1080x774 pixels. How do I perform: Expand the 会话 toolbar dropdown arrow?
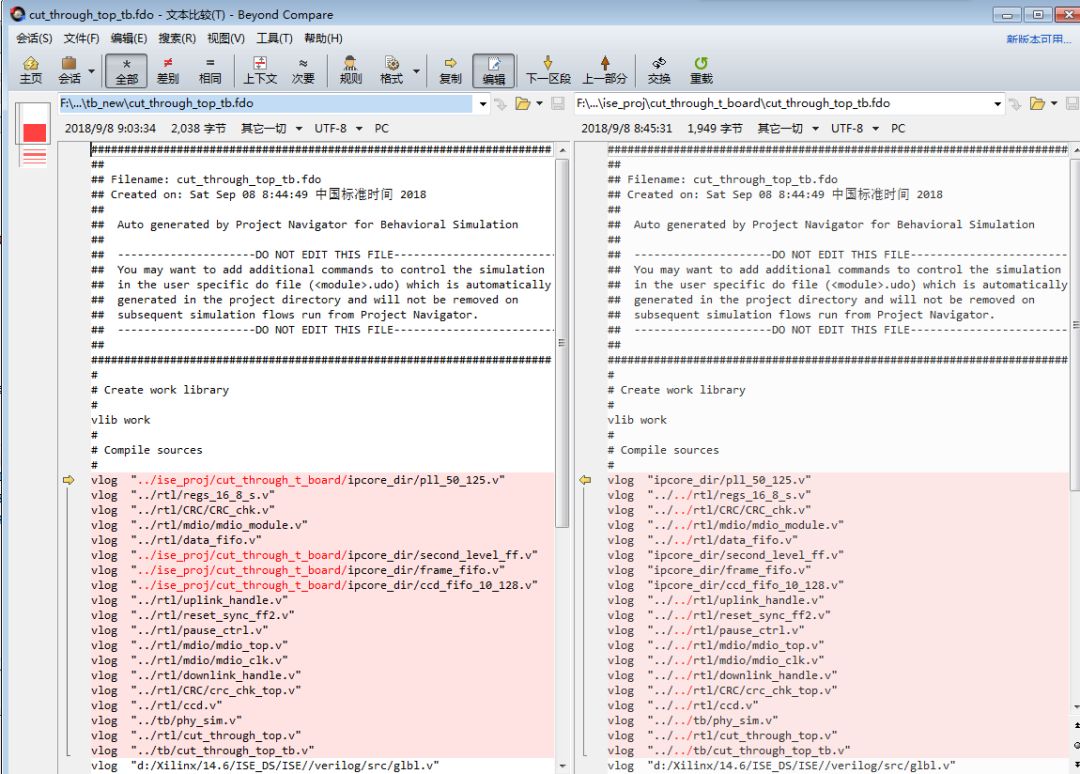(x=92, y=71)
